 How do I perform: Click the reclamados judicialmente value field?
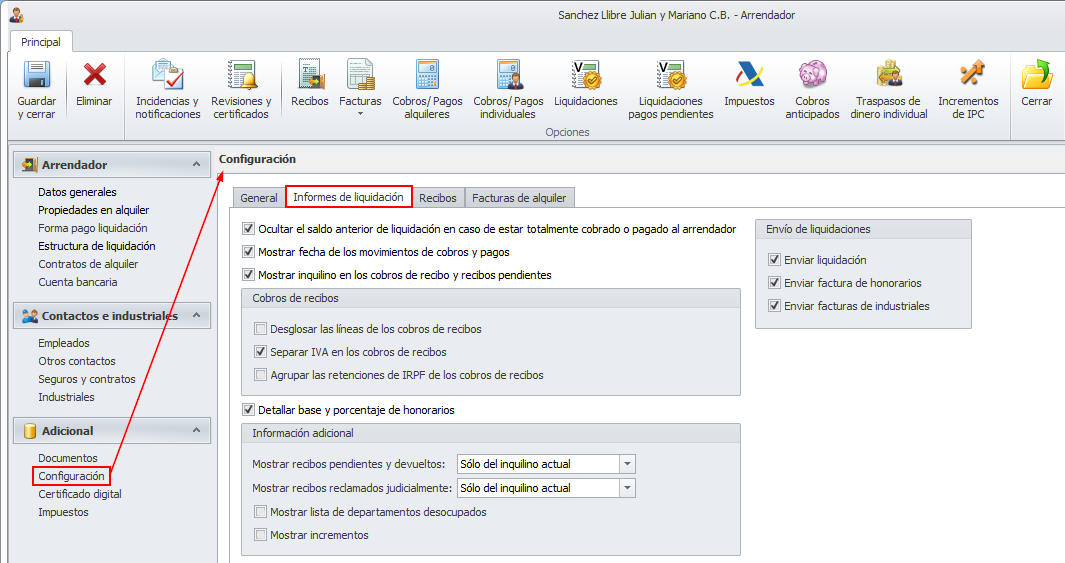pyautogui.click(x=539, y=488)
